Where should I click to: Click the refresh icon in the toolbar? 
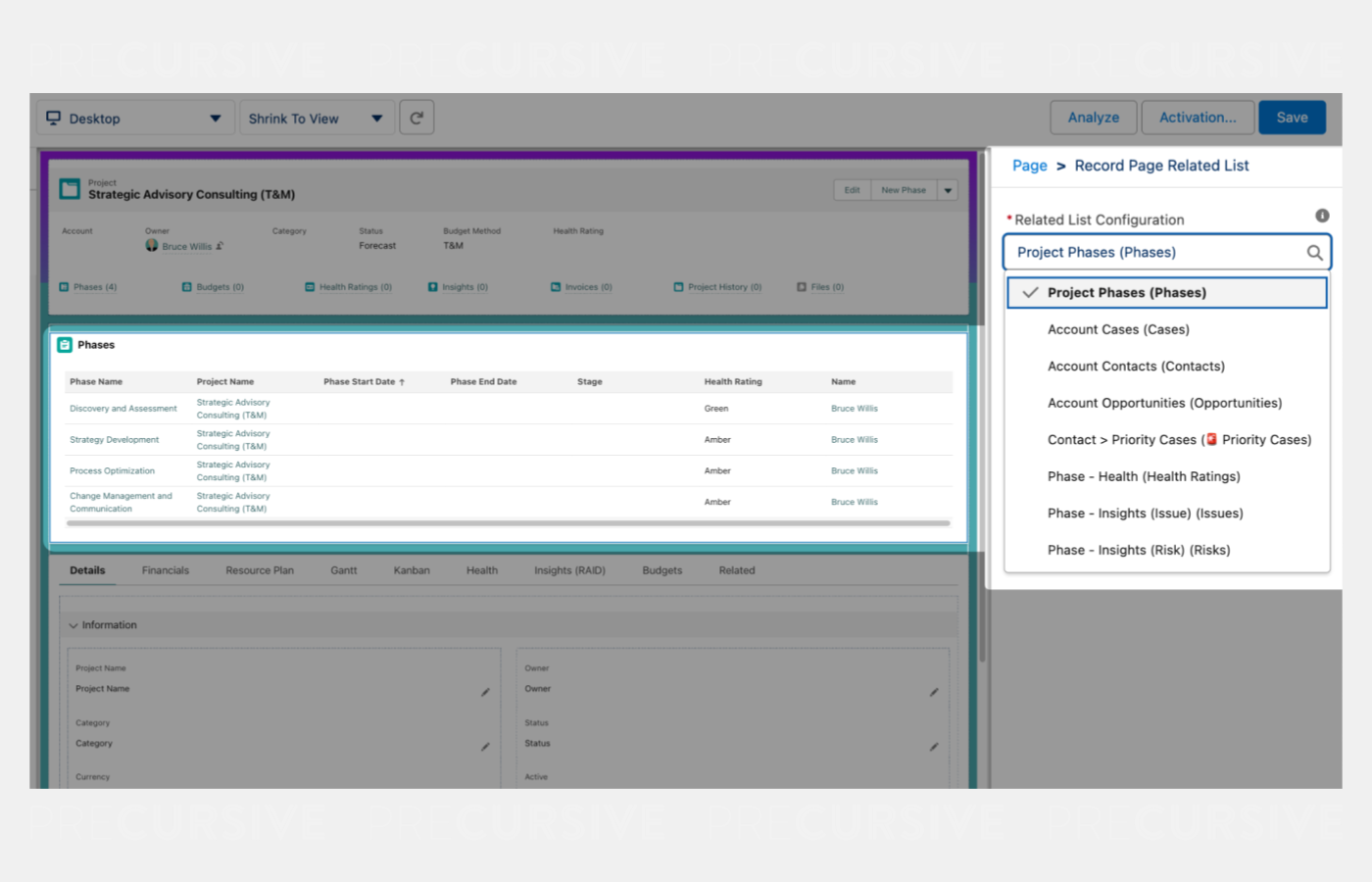416,118
